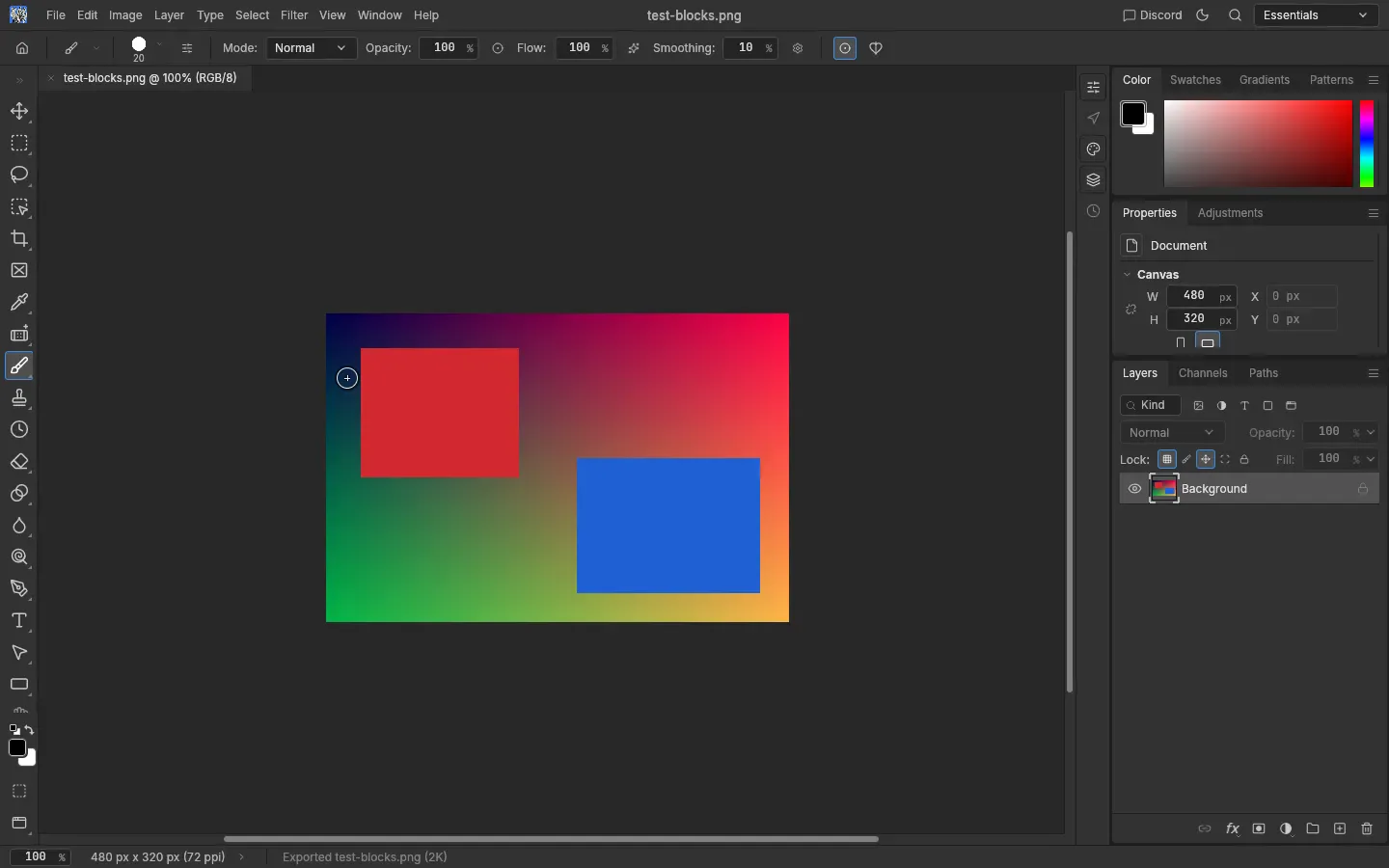This screenshot has width=1389, height=868.
Task: Select the Clone Stamp tool
Action: tap(19, 397)
